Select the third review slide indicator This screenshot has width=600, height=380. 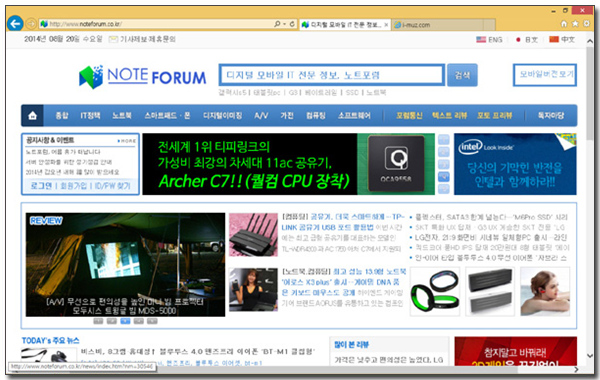[125, 321]
